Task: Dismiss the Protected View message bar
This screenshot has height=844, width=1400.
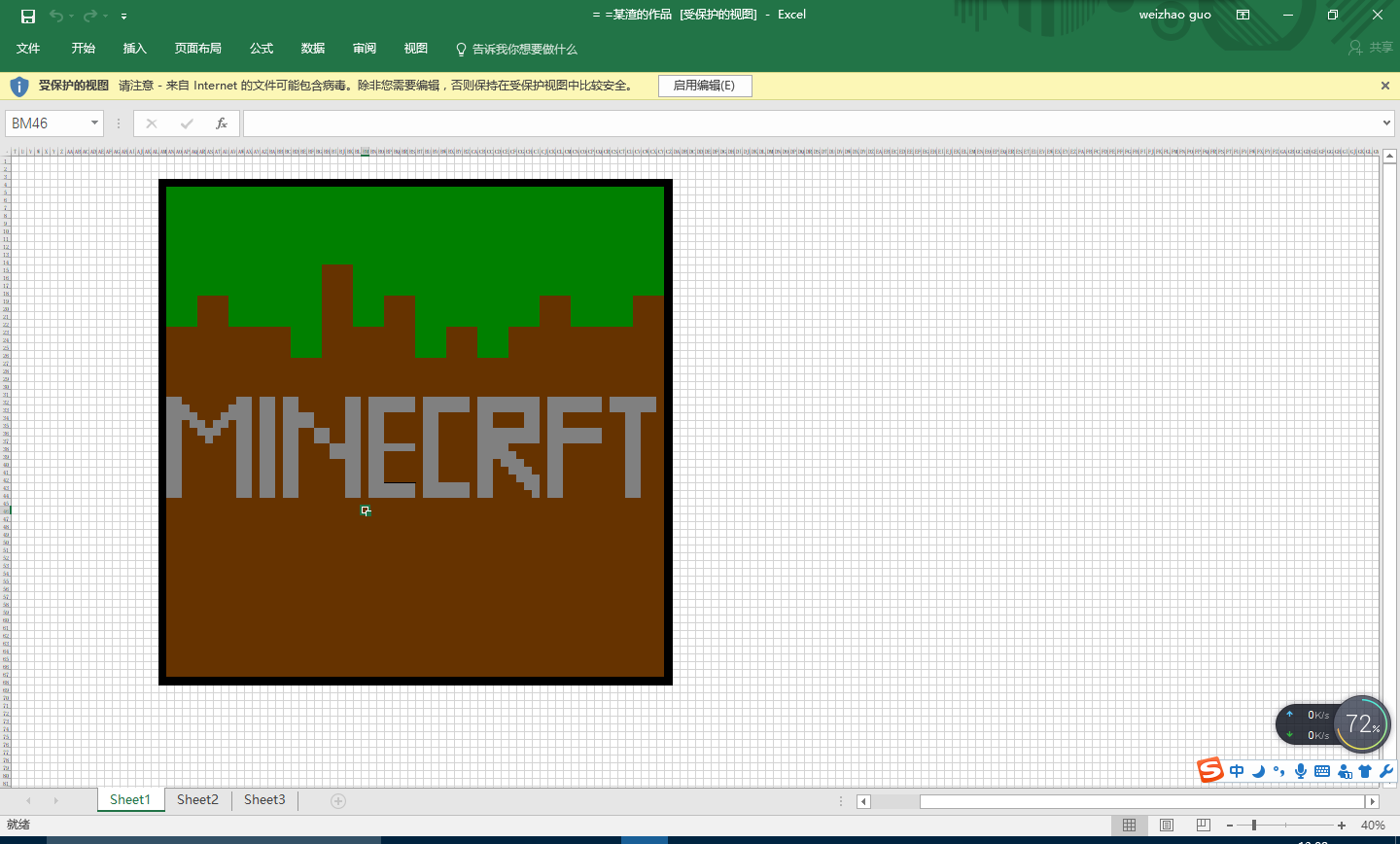Action: click(1385, 86)
